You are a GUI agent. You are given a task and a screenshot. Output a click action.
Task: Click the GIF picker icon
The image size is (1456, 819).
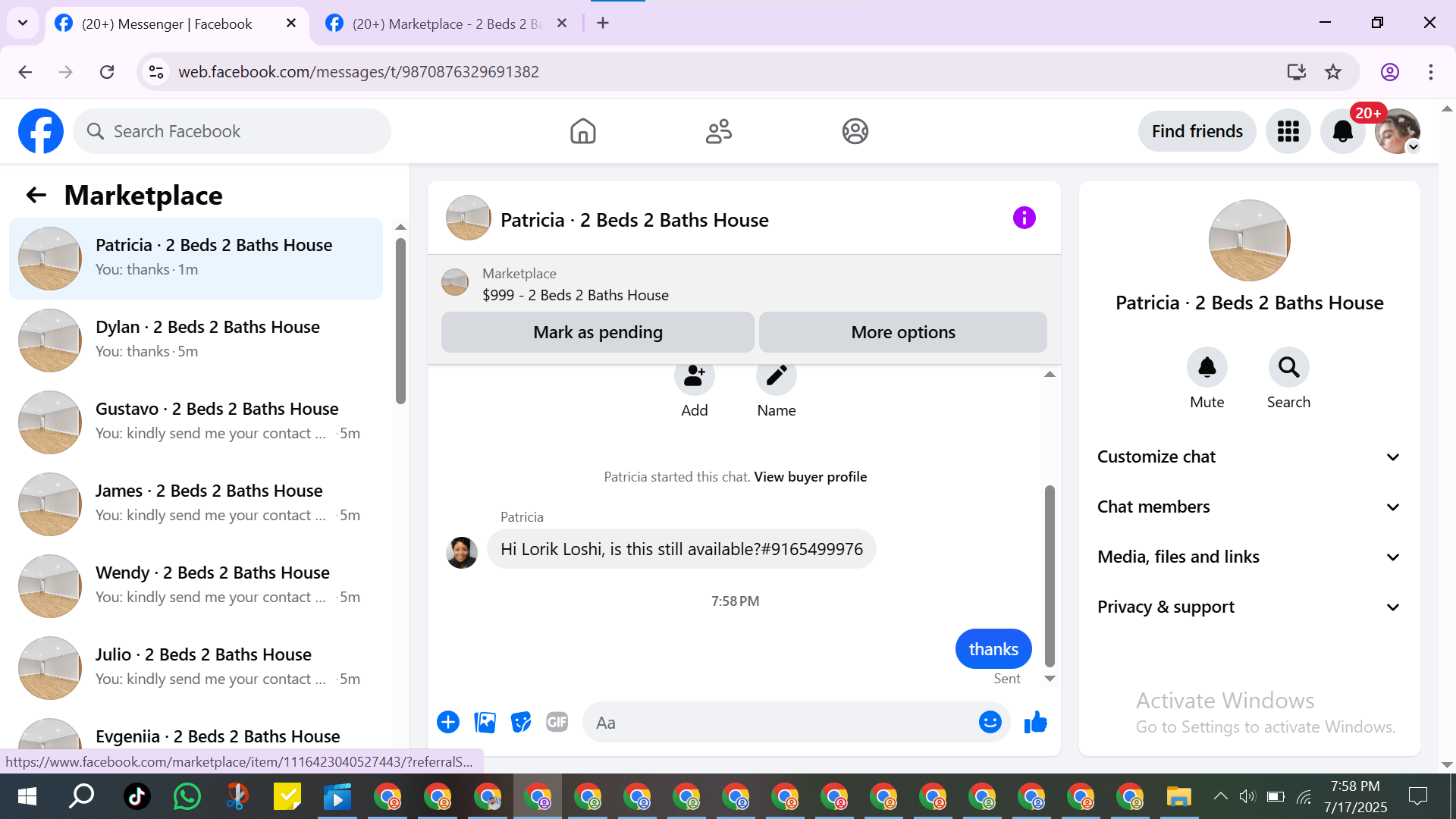tap(557, 723)
